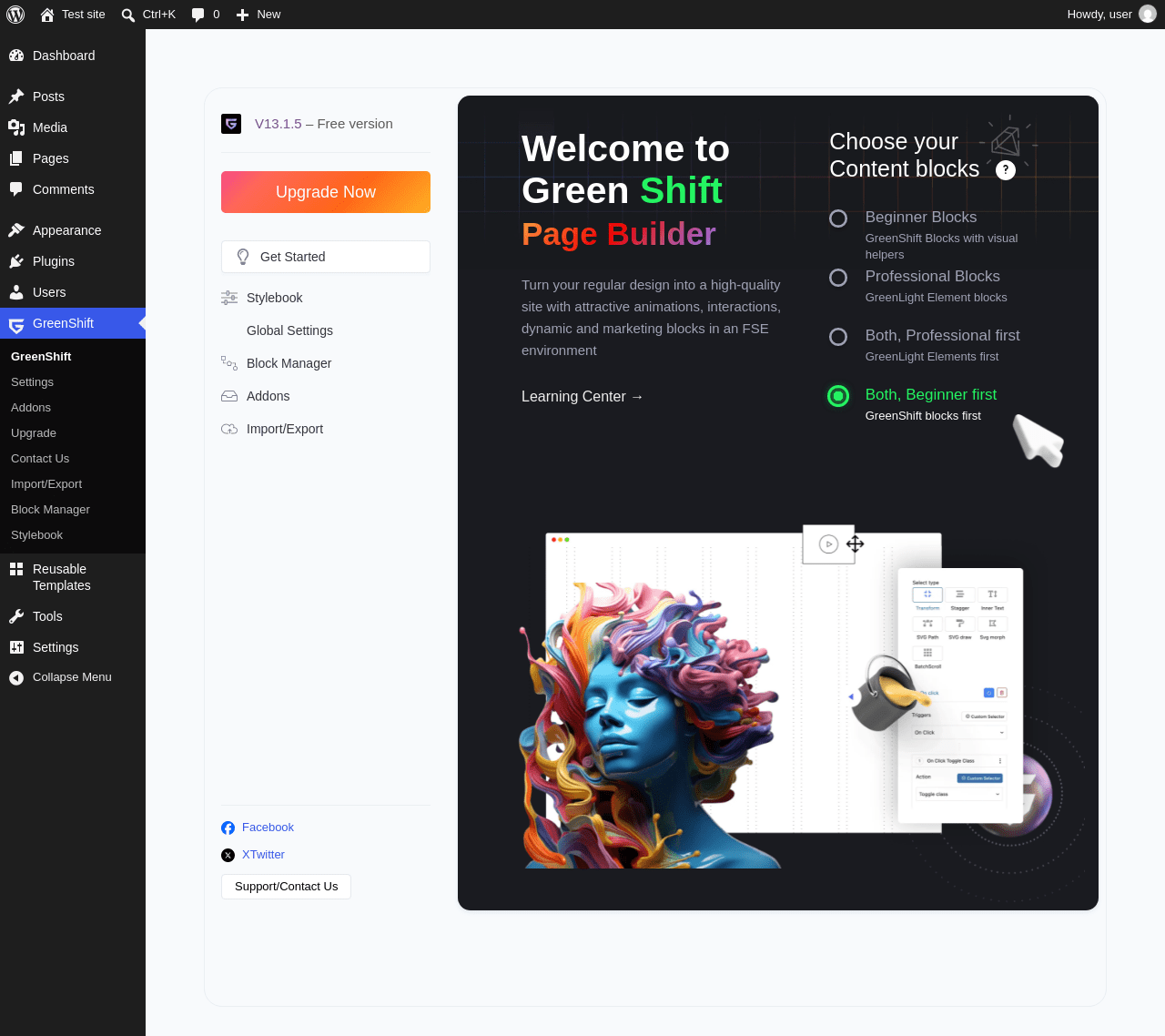Click the Comments icon in sidebar
1165x1036 pixels.
click(x=16, y=189)
